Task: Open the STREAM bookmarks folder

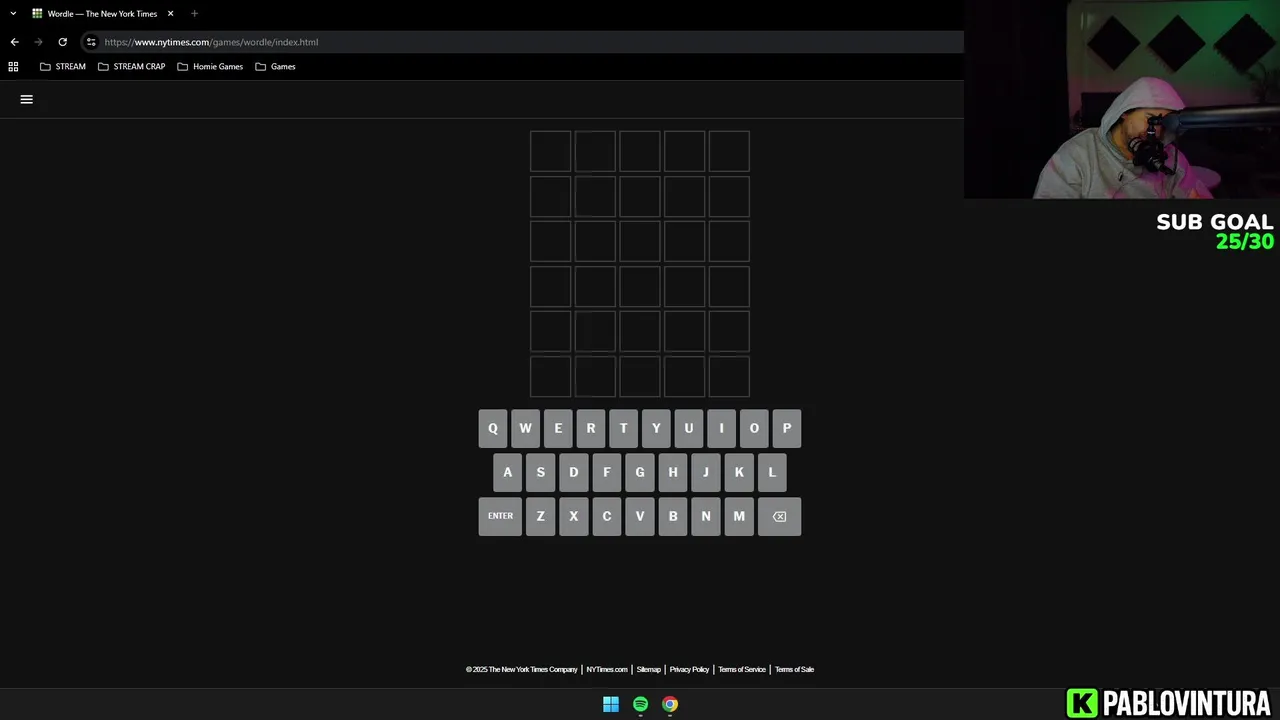Action: (x=62, y=66)
